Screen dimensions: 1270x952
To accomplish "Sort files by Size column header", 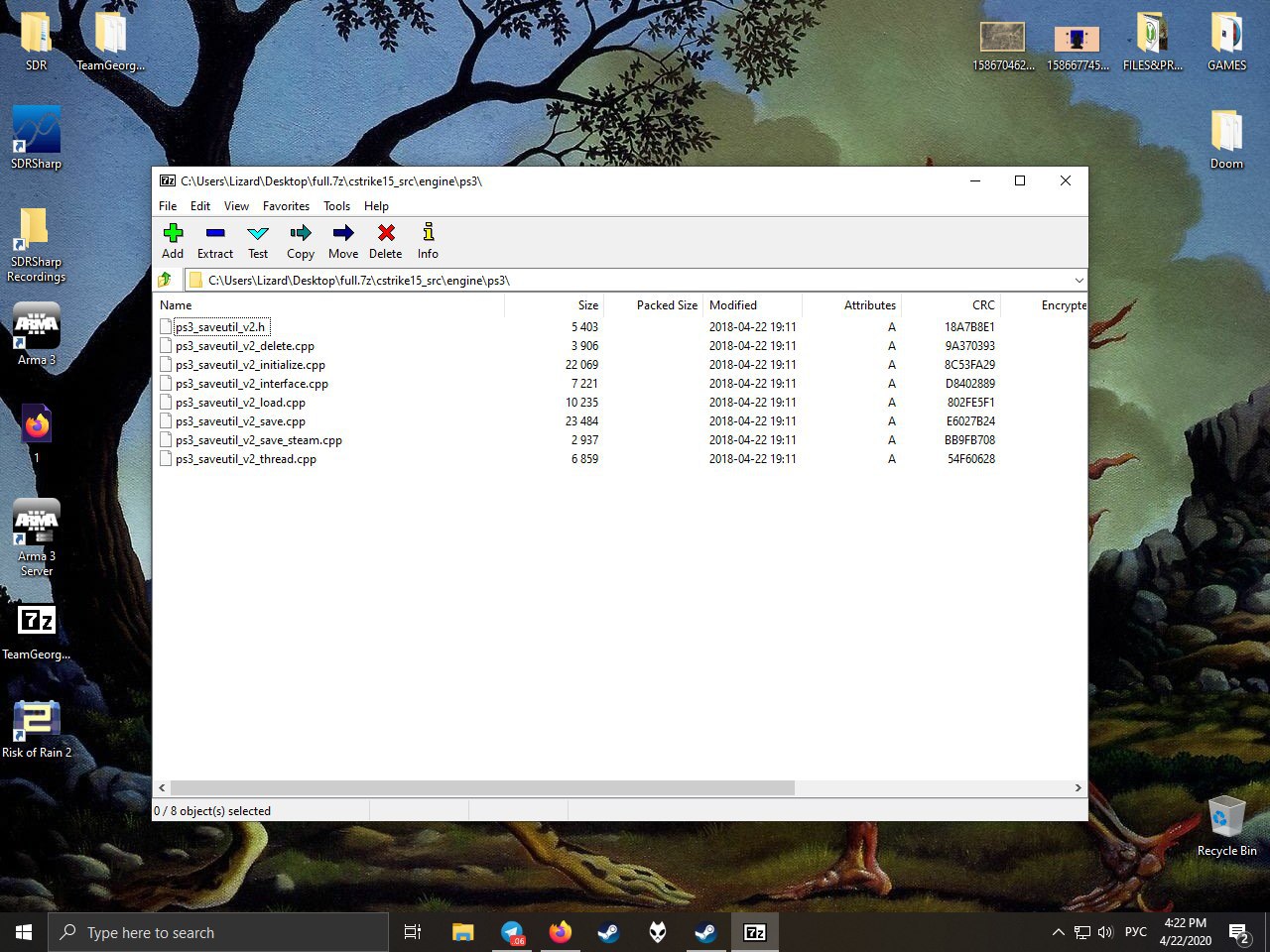I will (587, 305).
